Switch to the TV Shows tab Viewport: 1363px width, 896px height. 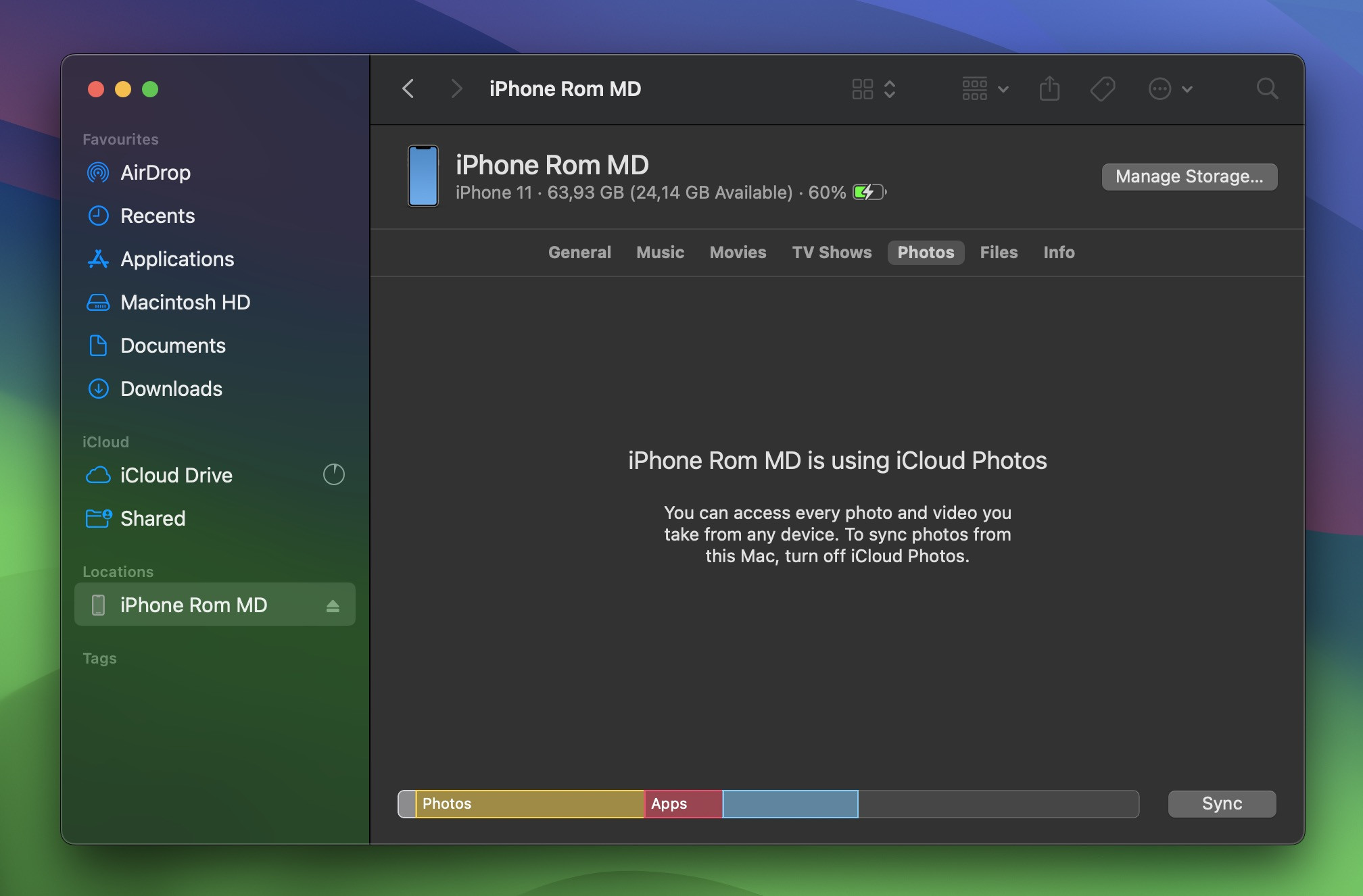(x=832, y=252)
